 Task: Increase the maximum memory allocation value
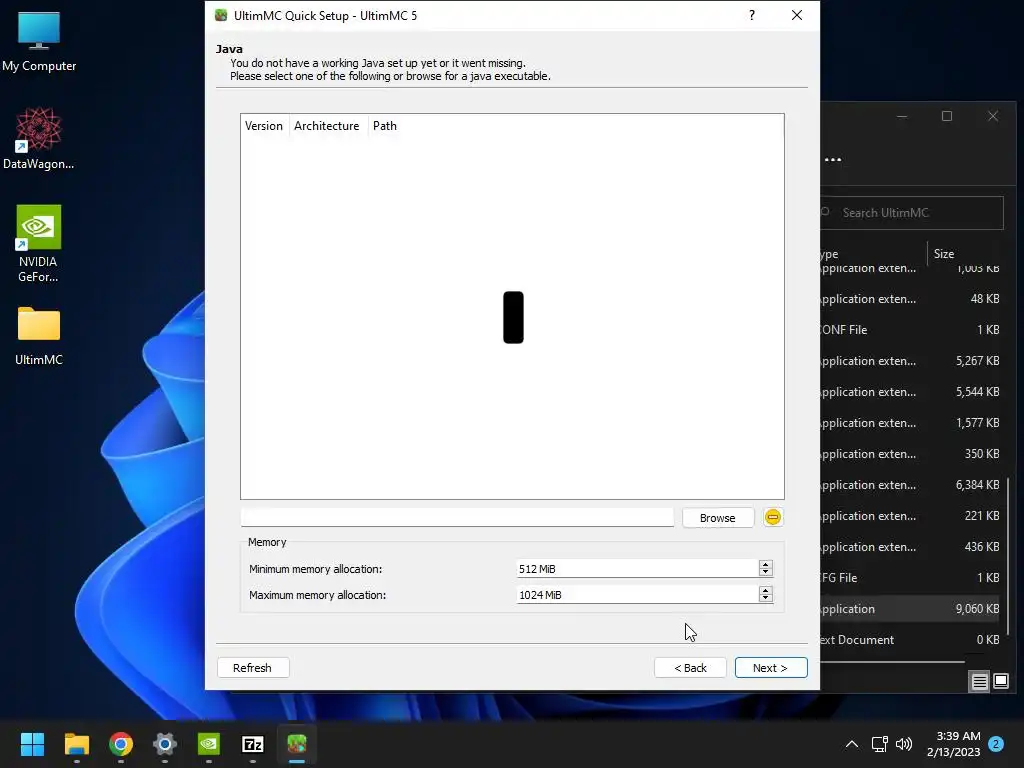[x=766, y=590]
